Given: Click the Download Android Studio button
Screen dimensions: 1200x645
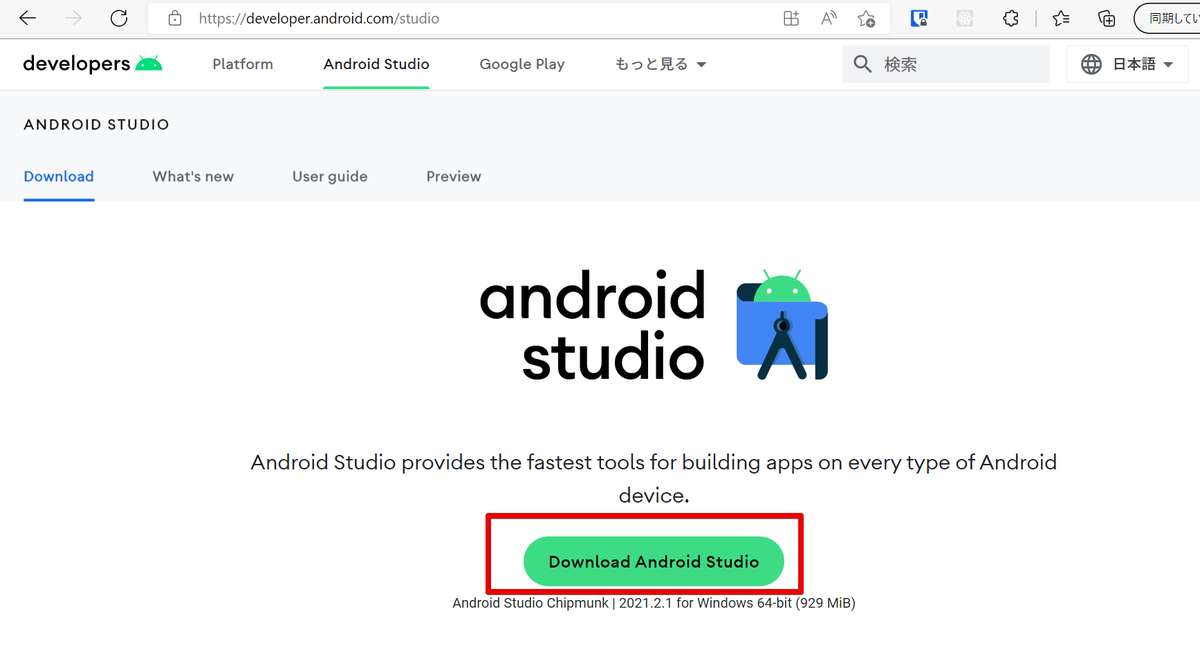Looking at the screenshot, I should click(654, 562).
